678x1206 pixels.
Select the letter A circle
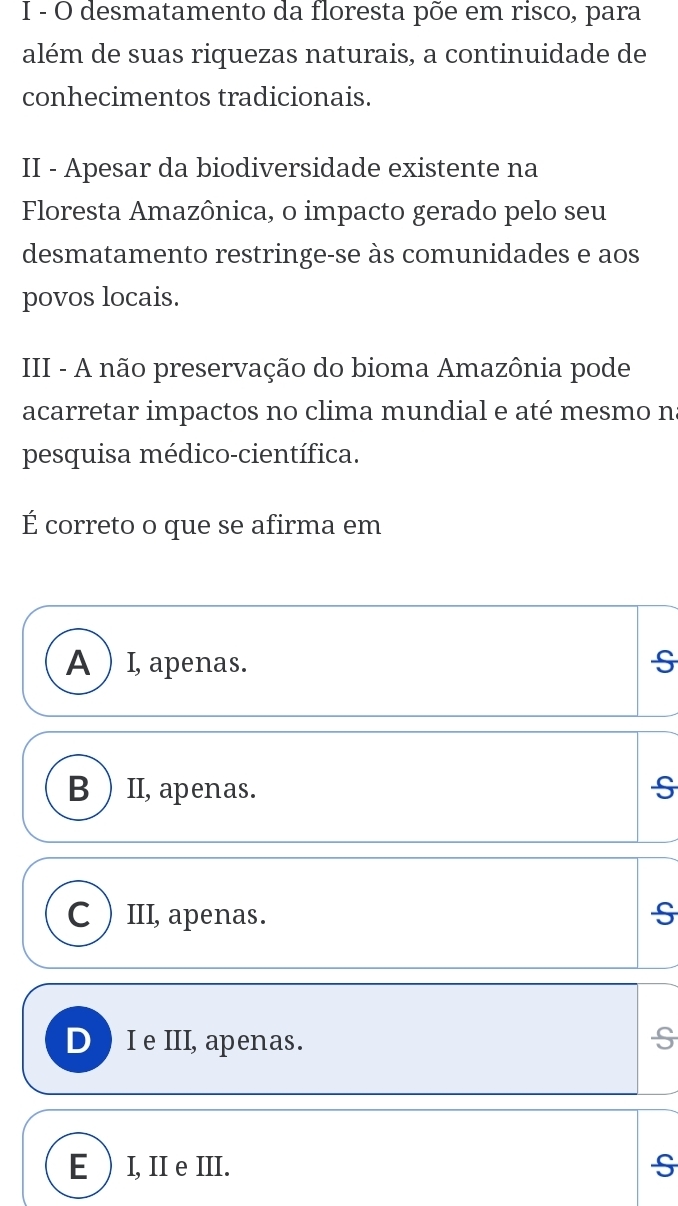78,662
